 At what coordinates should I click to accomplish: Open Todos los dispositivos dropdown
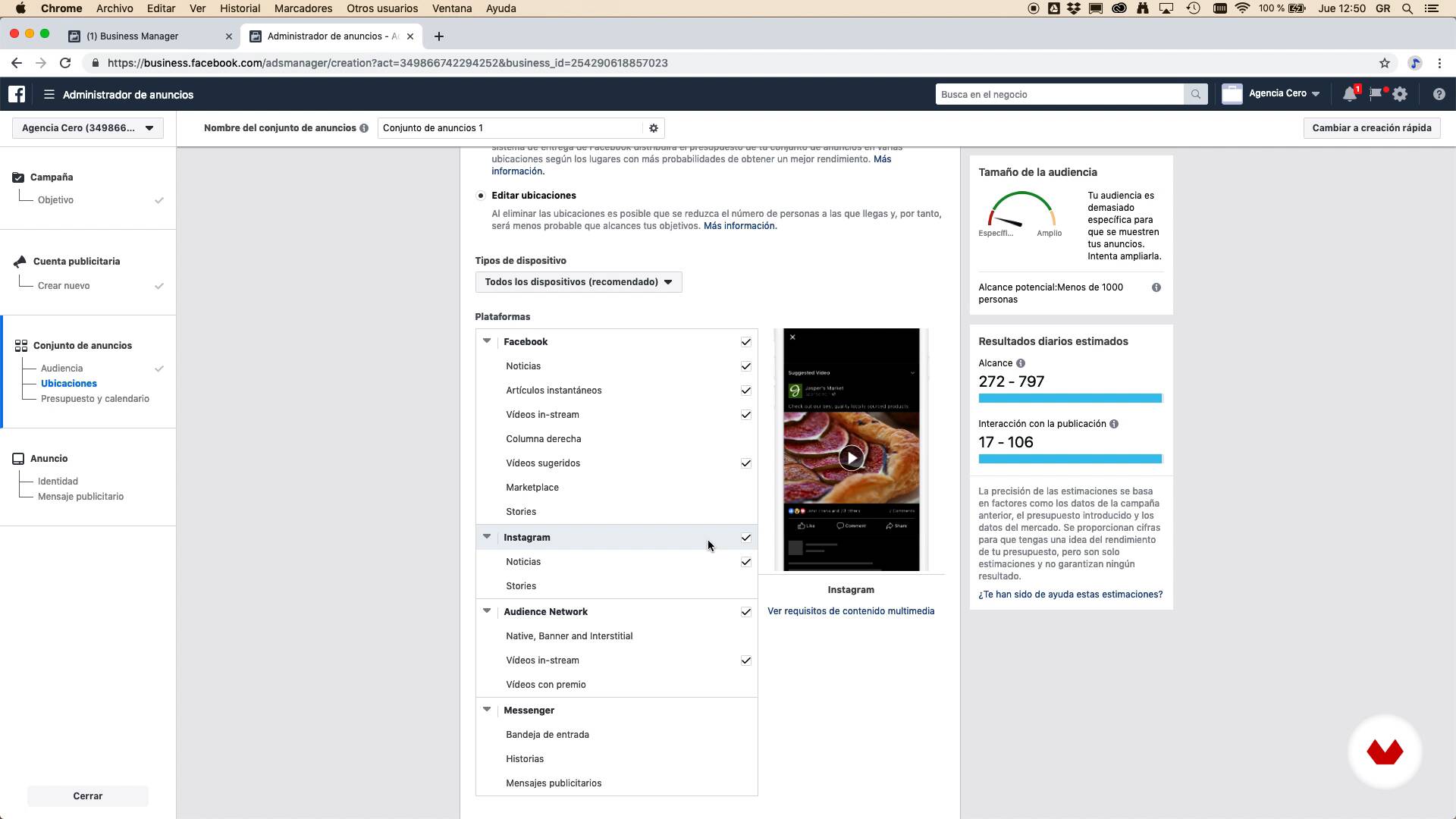(578, 282)
